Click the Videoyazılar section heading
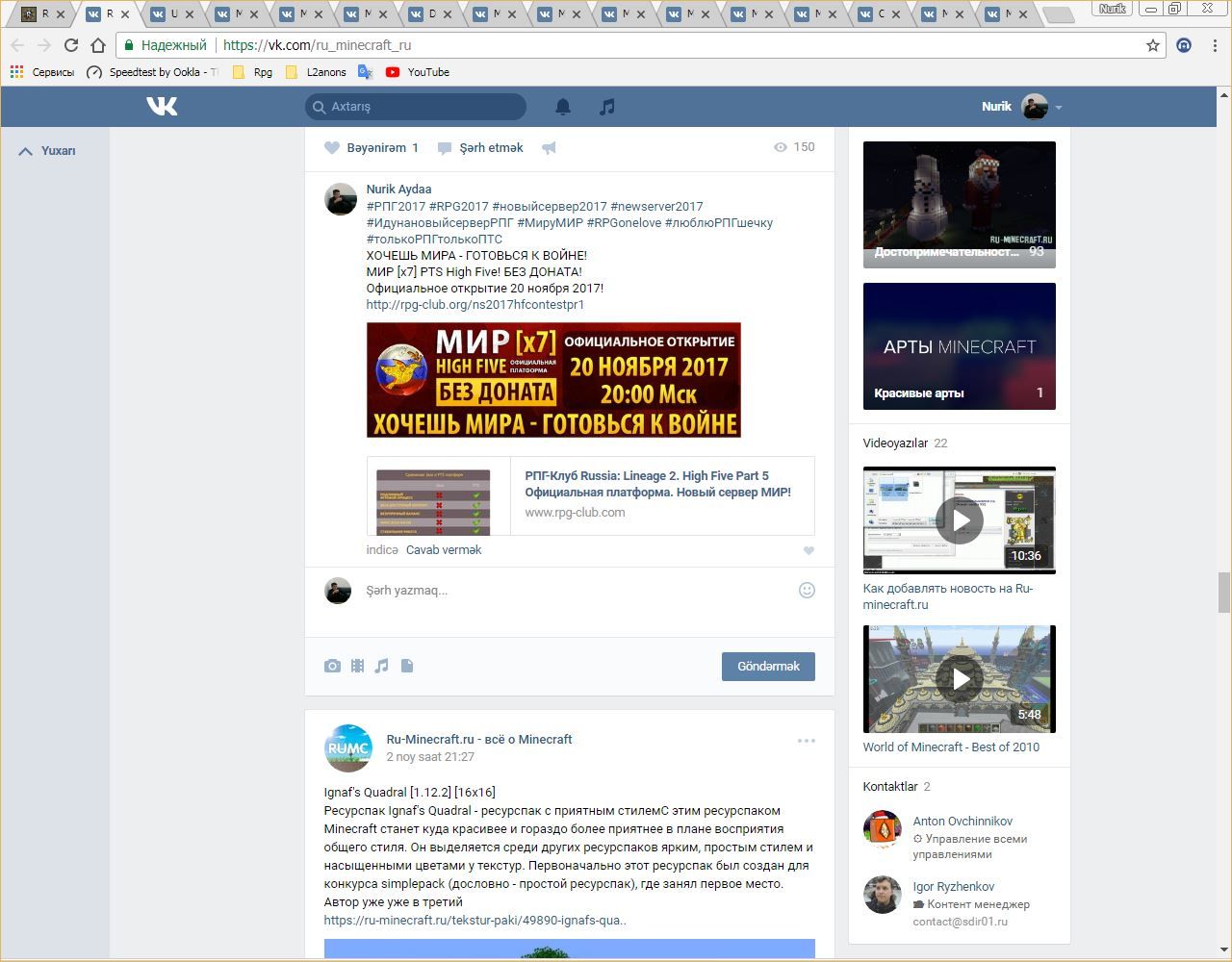The width and height of the screenshot is (1232, 962). [895, 443]
